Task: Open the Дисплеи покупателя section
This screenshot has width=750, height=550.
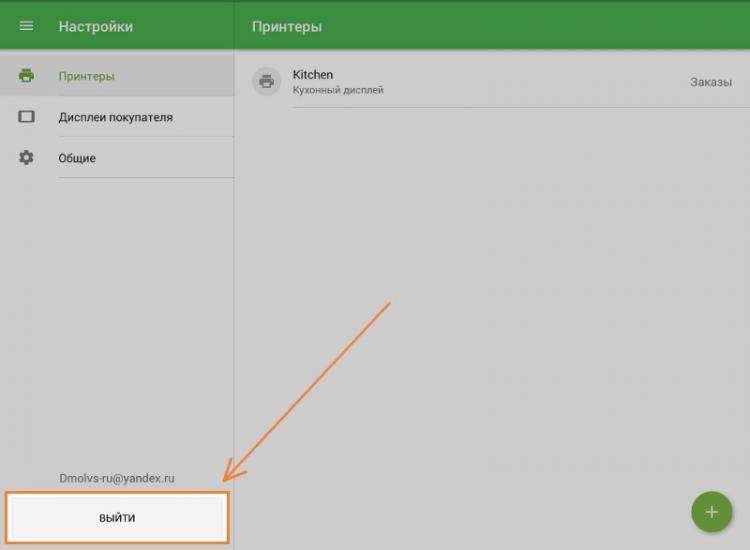Action: [x=115, y=117]
